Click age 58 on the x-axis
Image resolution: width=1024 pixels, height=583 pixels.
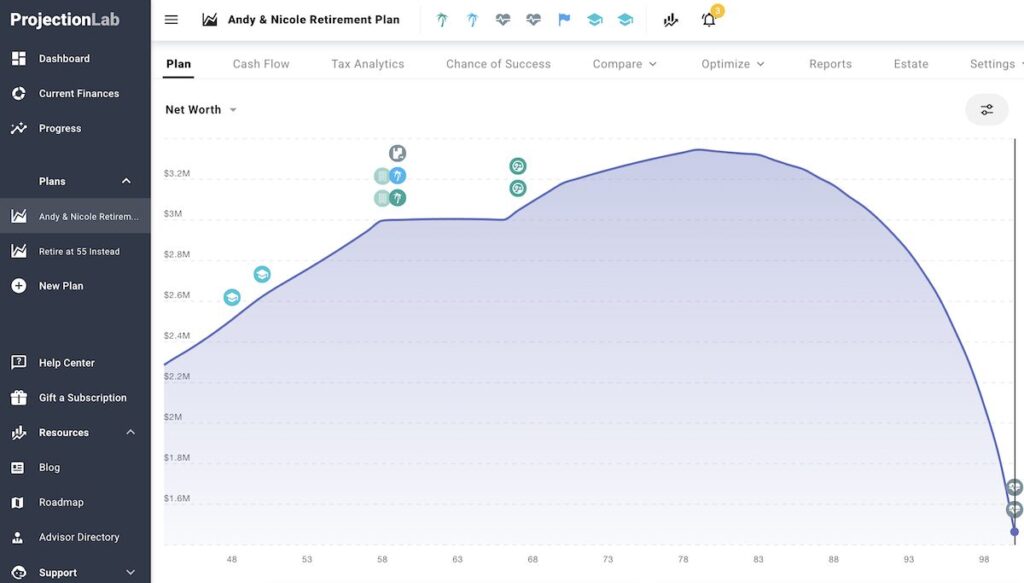tap(382, 559)
